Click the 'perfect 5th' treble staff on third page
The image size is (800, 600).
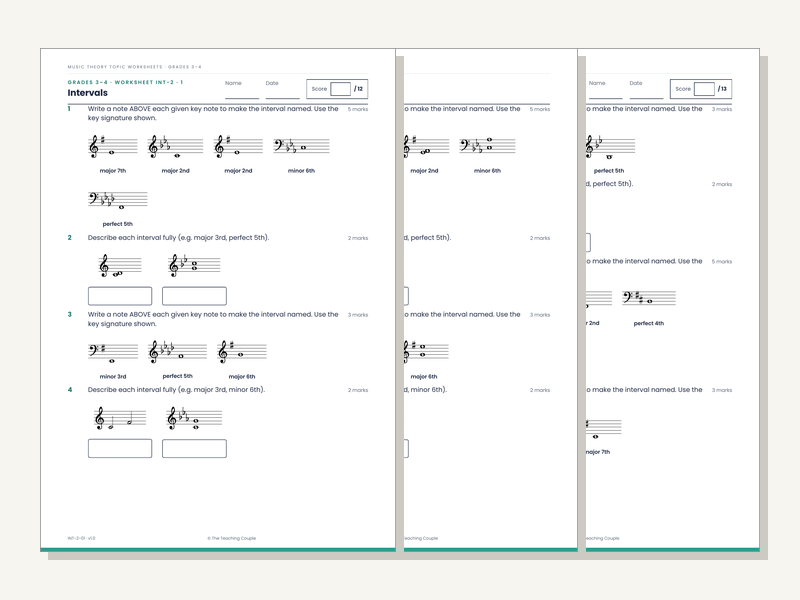[611, 148]
